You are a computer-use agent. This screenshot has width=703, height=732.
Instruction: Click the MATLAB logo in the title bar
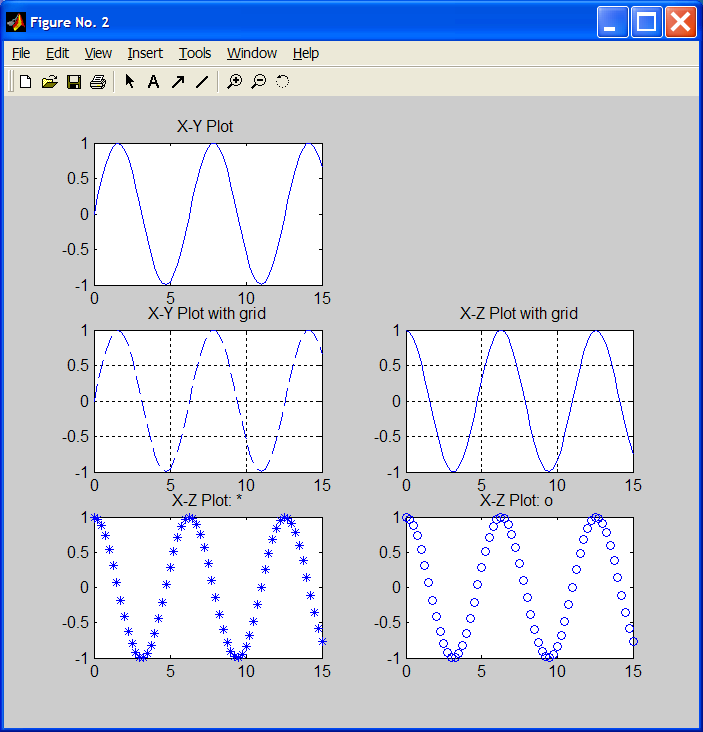pos(16,22)
